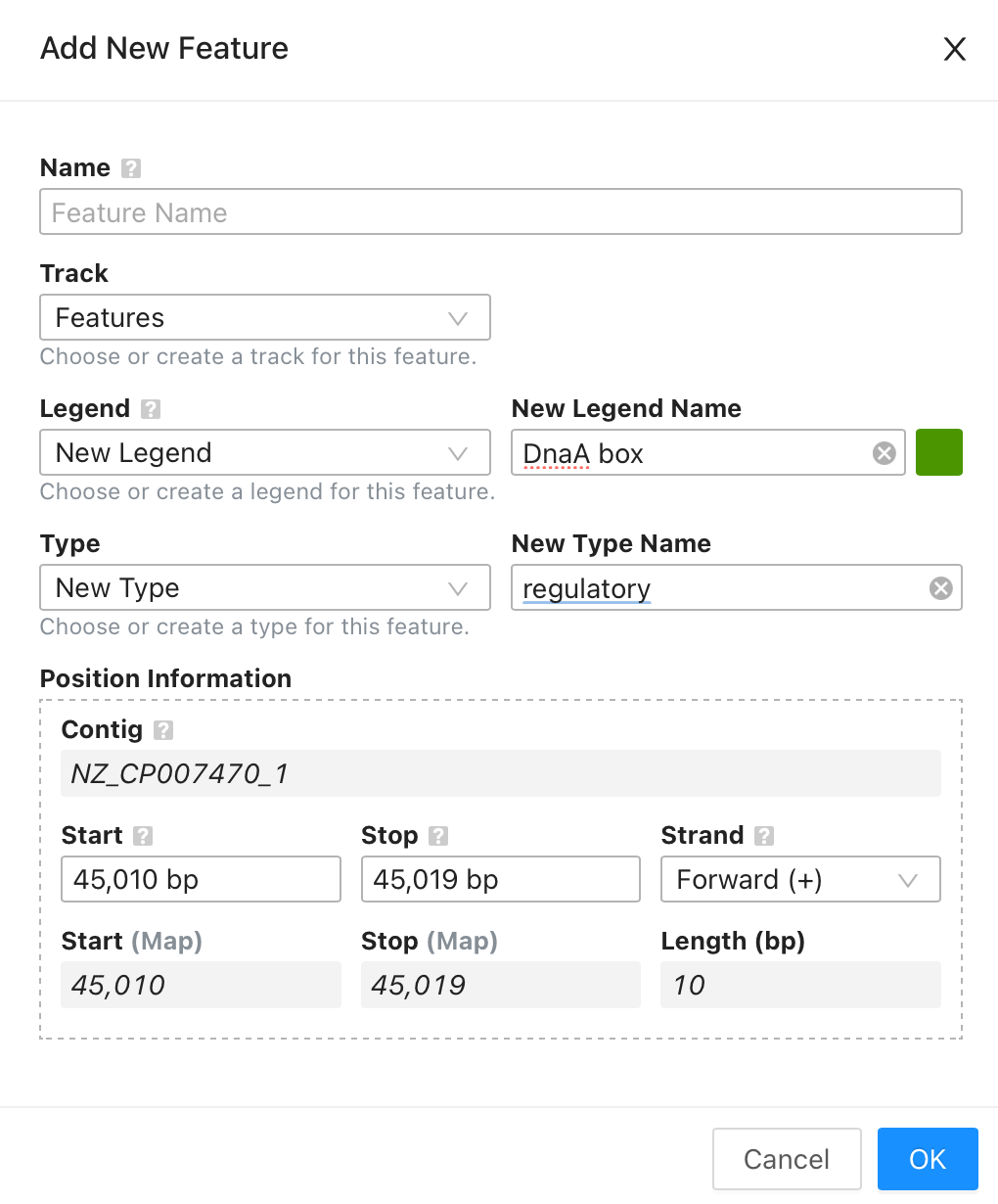Viewport: 998px width, 1204px height.
Task: Click the help icon next to Strand
Action: tap(764, 836)
